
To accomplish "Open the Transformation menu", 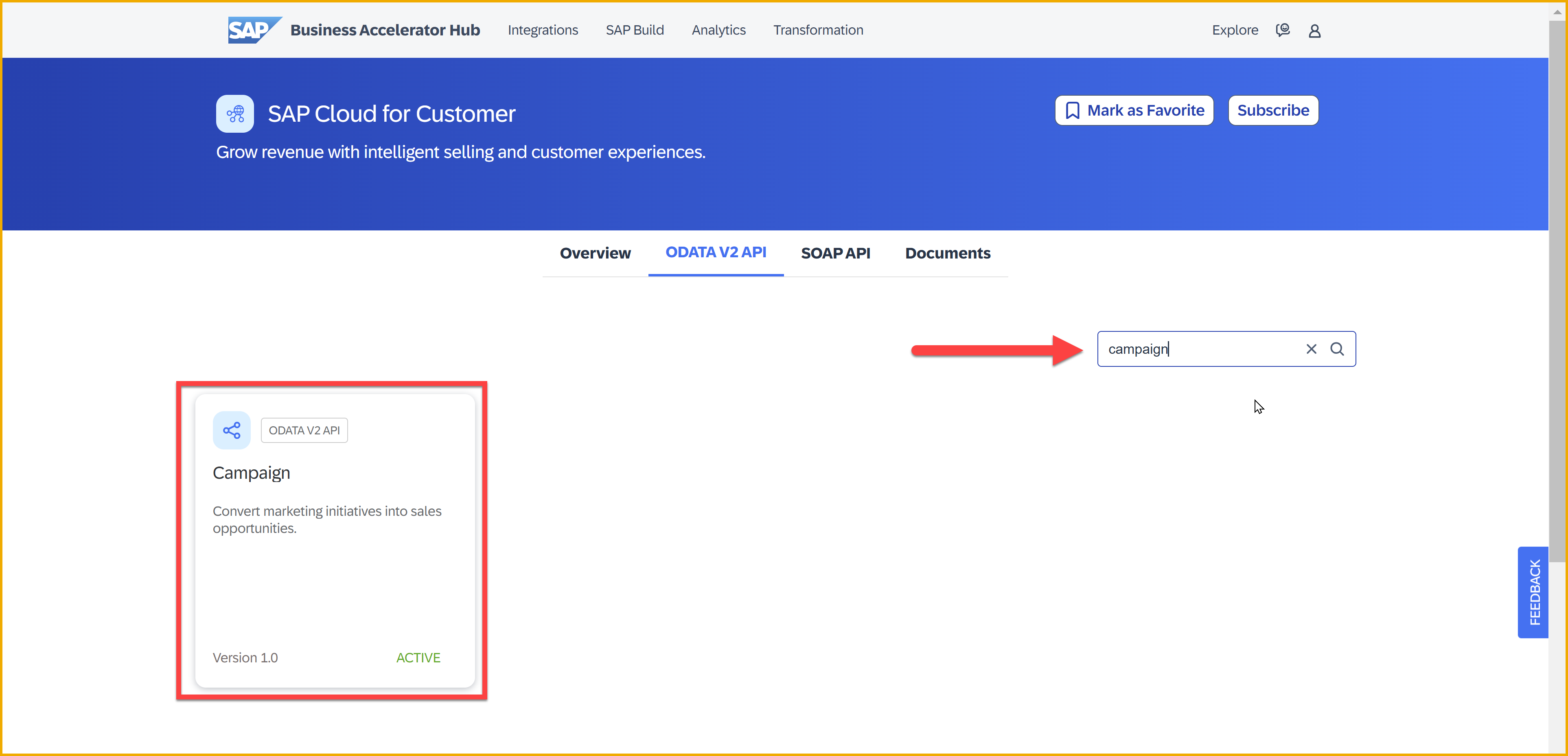I will [818, 30].
